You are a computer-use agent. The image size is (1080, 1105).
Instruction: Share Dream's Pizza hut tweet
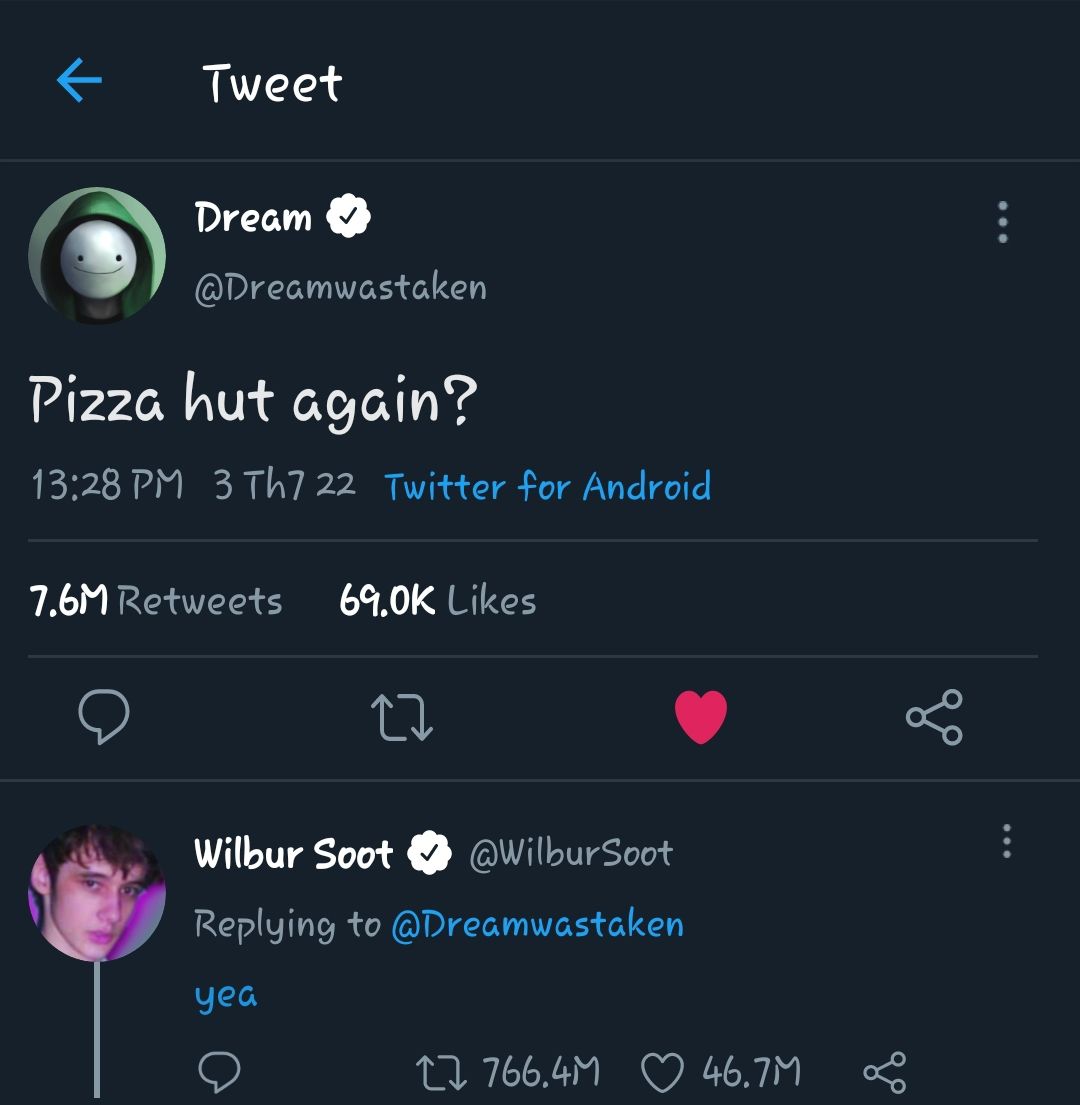click(934, 717)
